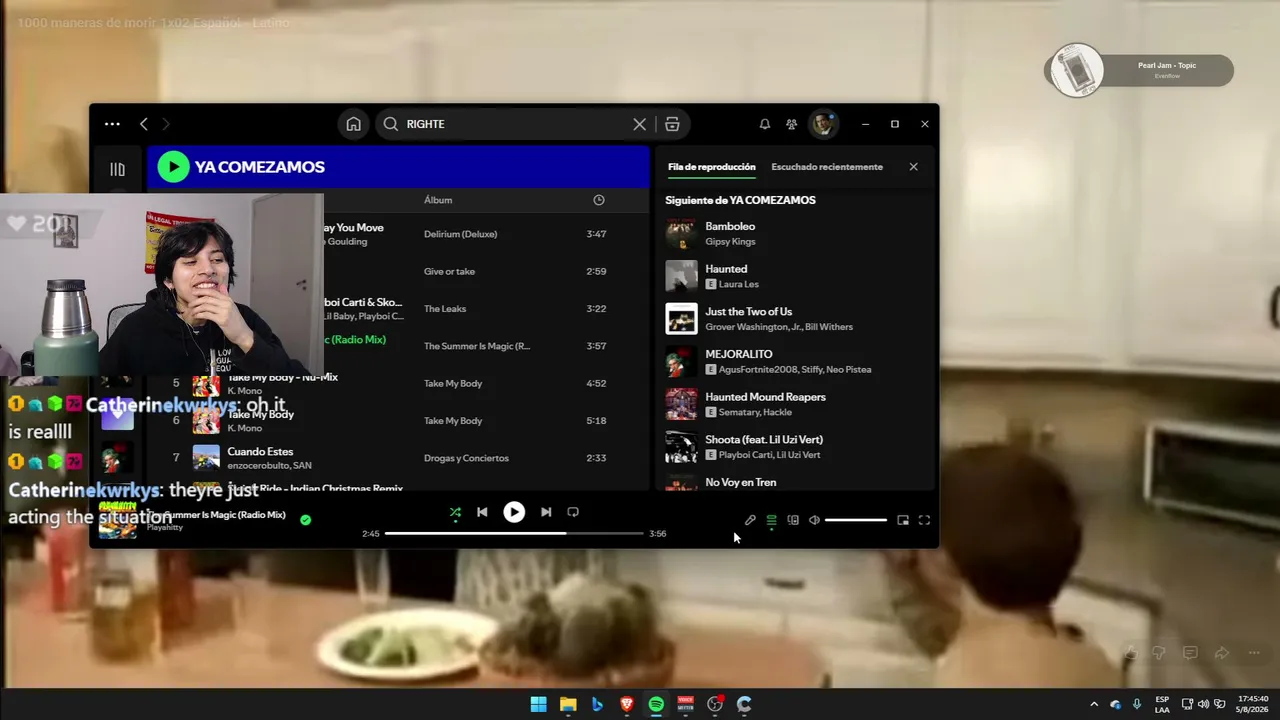Toggle repeat mode

(573, 512)
